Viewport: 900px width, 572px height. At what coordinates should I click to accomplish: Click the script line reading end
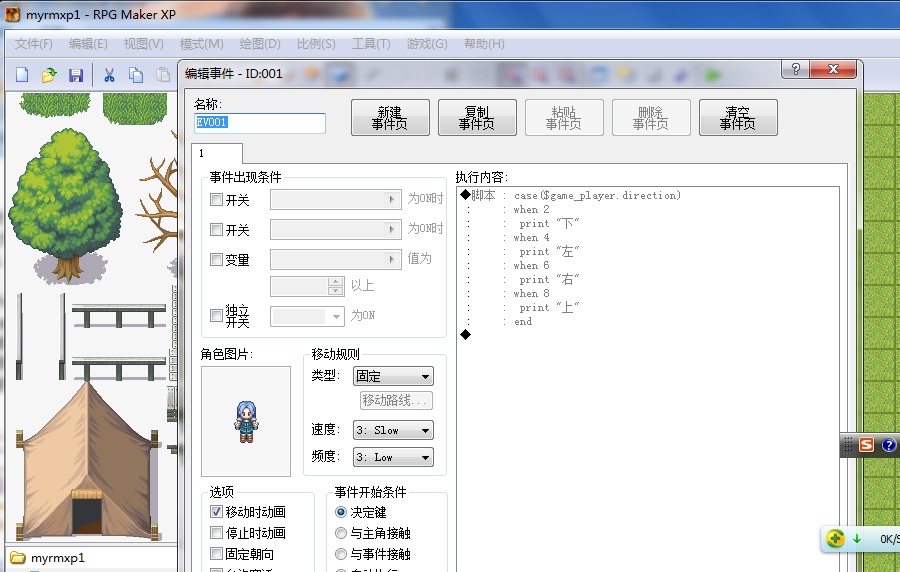click(523, 322)
